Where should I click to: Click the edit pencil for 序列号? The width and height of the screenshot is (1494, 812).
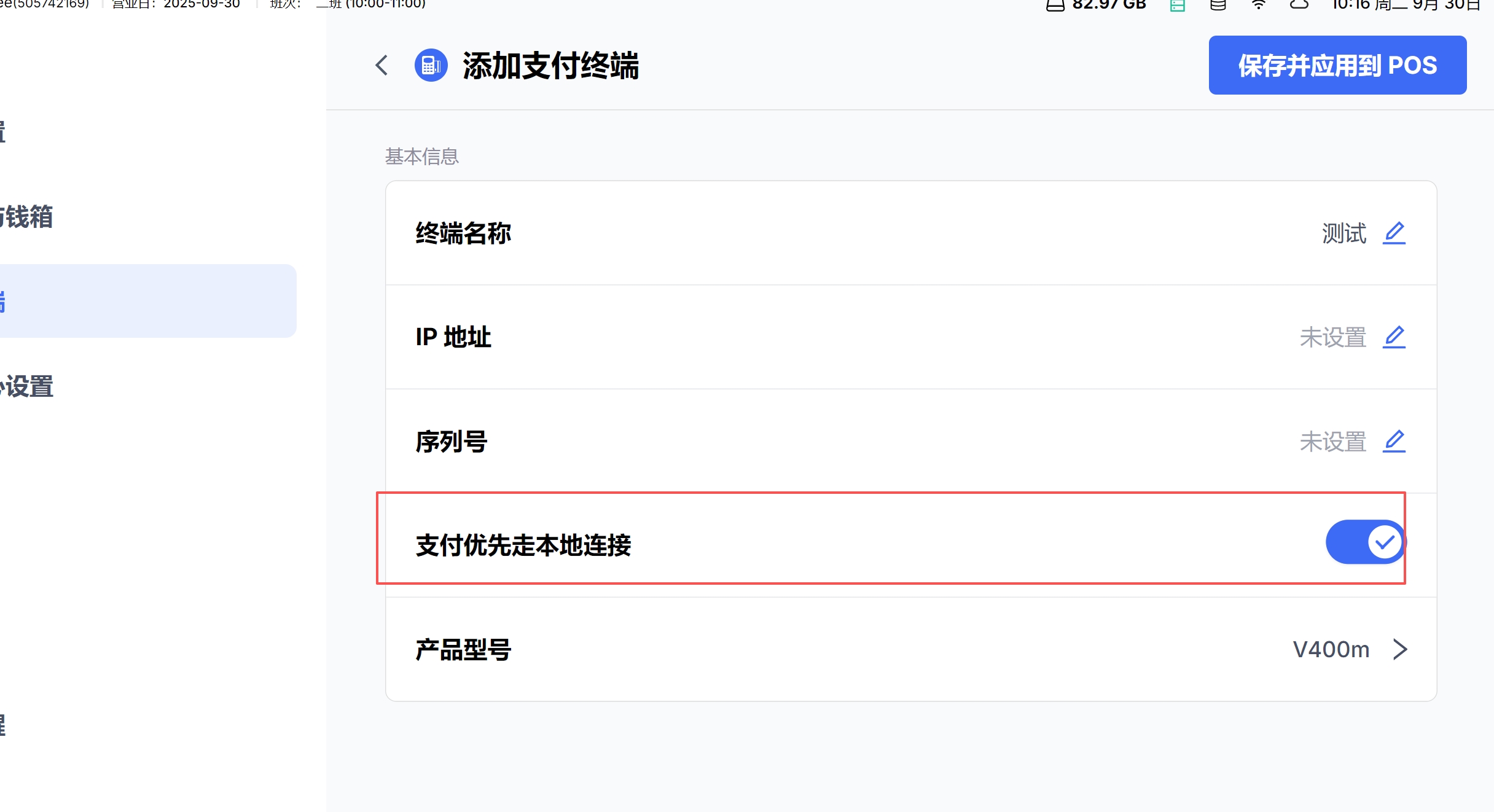point(1394,442)
